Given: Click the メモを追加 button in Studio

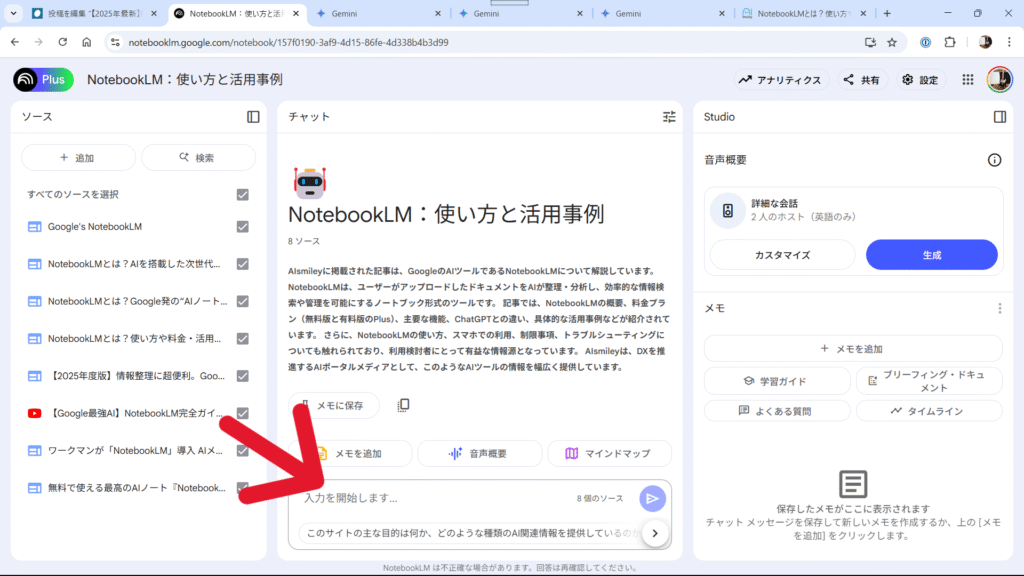Looking at the screenshot, I should 852,349.
